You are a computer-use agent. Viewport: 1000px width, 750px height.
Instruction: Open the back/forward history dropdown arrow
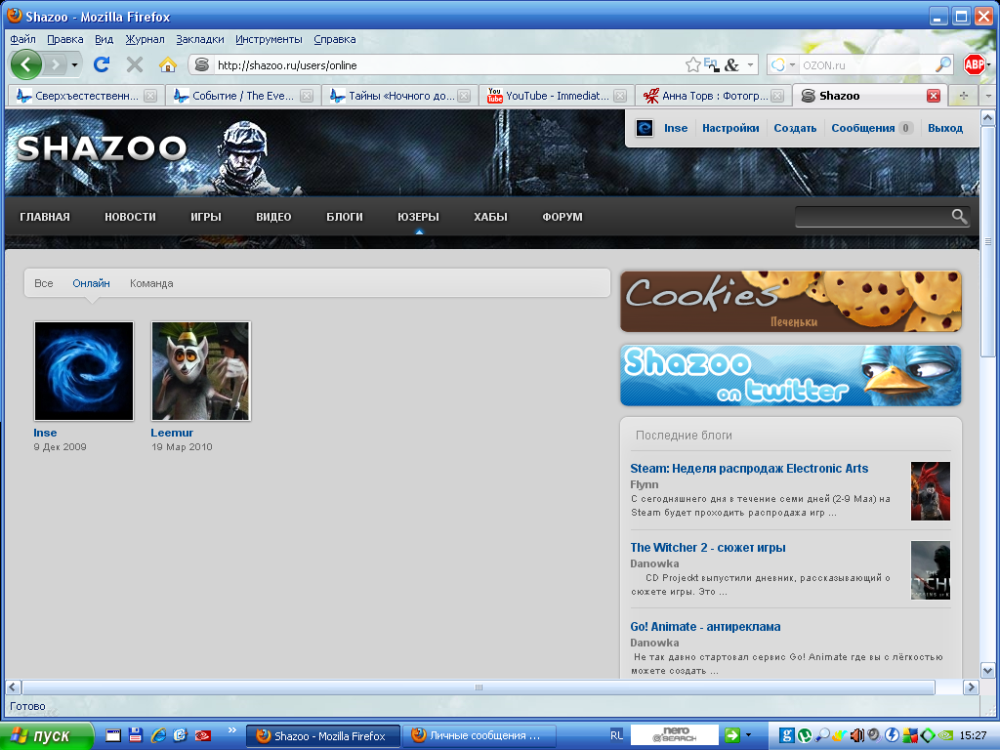coord(75,65)
